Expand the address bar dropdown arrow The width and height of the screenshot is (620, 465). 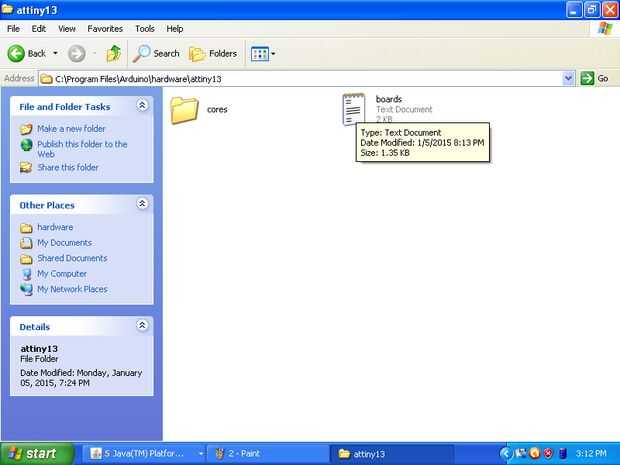coord(568,79)
